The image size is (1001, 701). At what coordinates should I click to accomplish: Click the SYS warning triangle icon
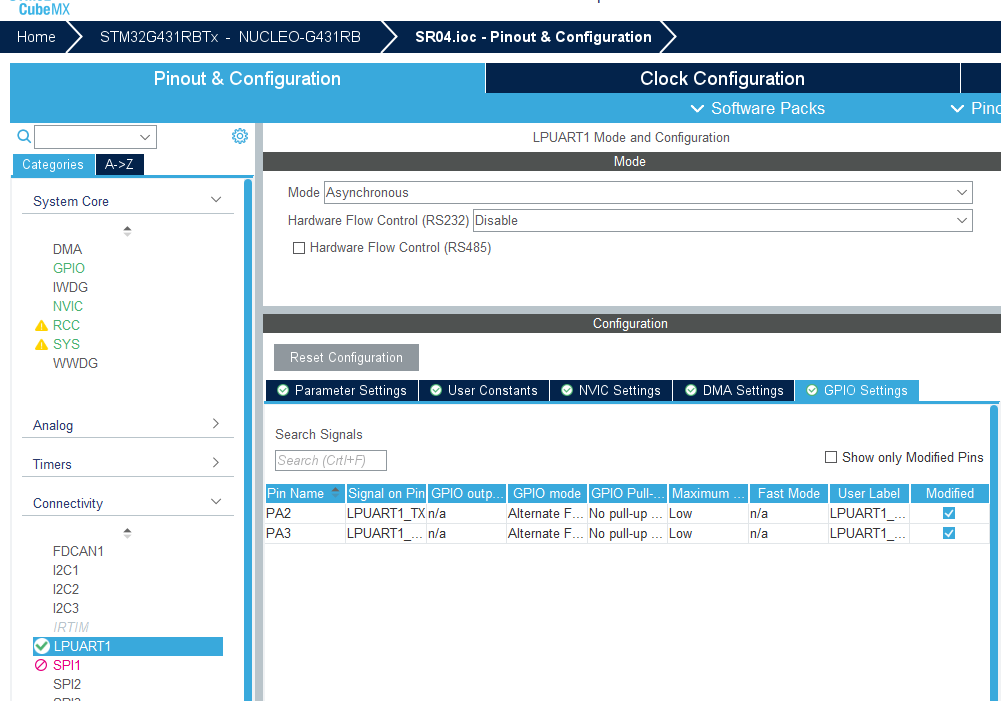[41, 345]
